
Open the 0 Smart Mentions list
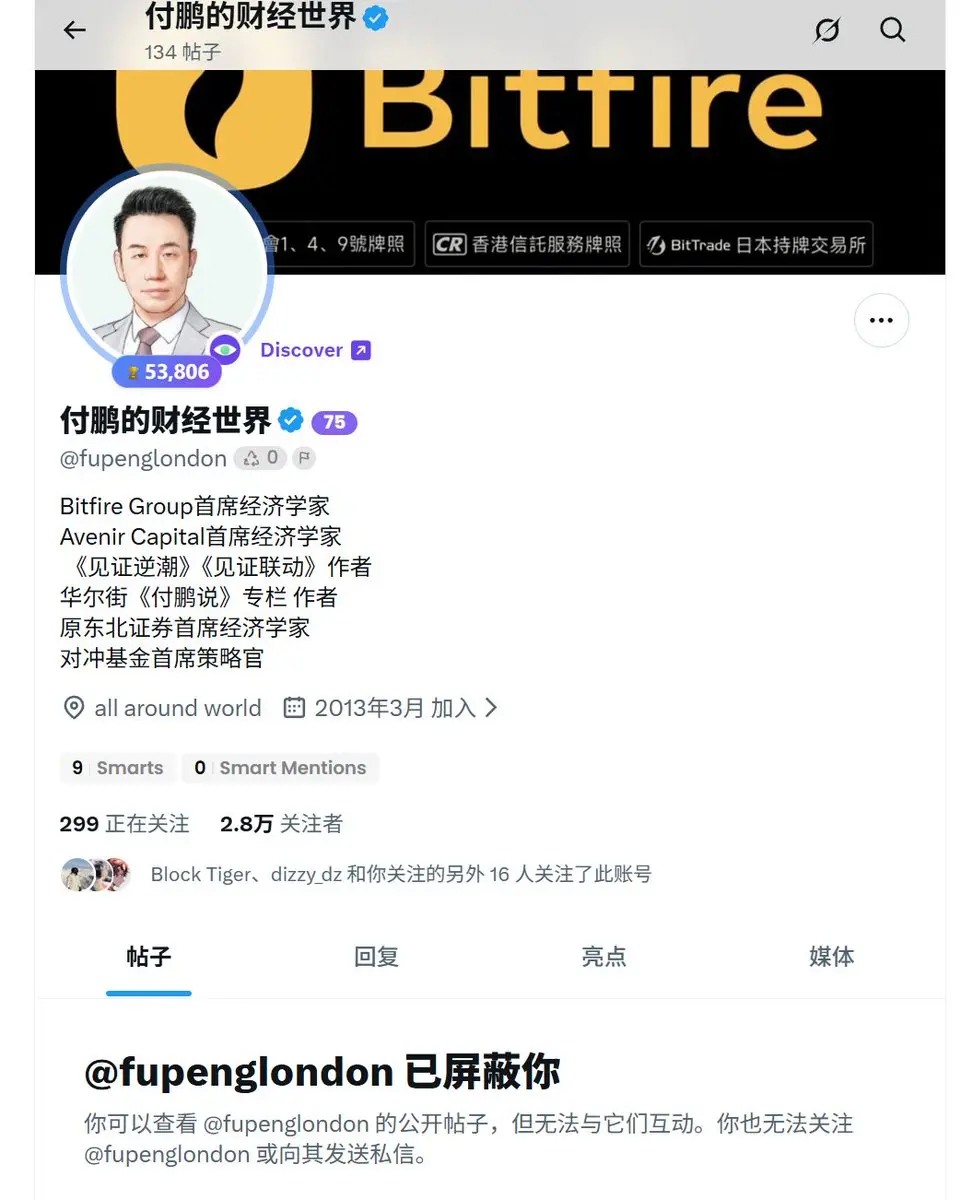click(x=281, y=768)
